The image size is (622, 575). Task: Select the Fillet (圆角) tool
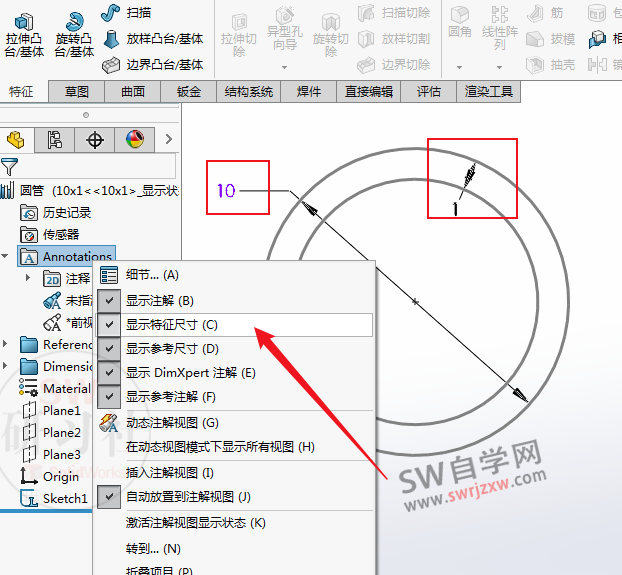(460, 22)
